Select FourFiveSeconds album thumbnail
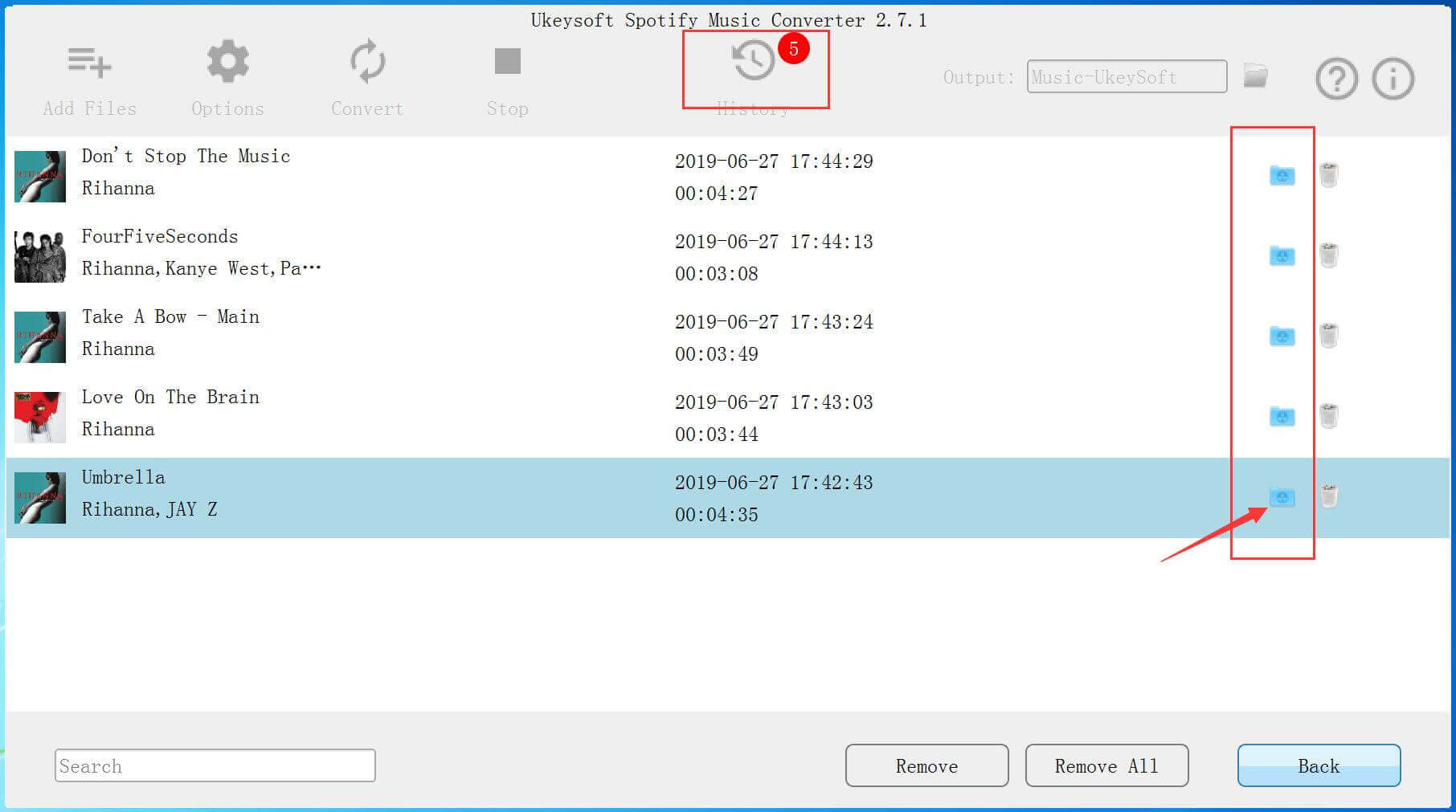Viewport: 1456px width, 812px height. 40,256
